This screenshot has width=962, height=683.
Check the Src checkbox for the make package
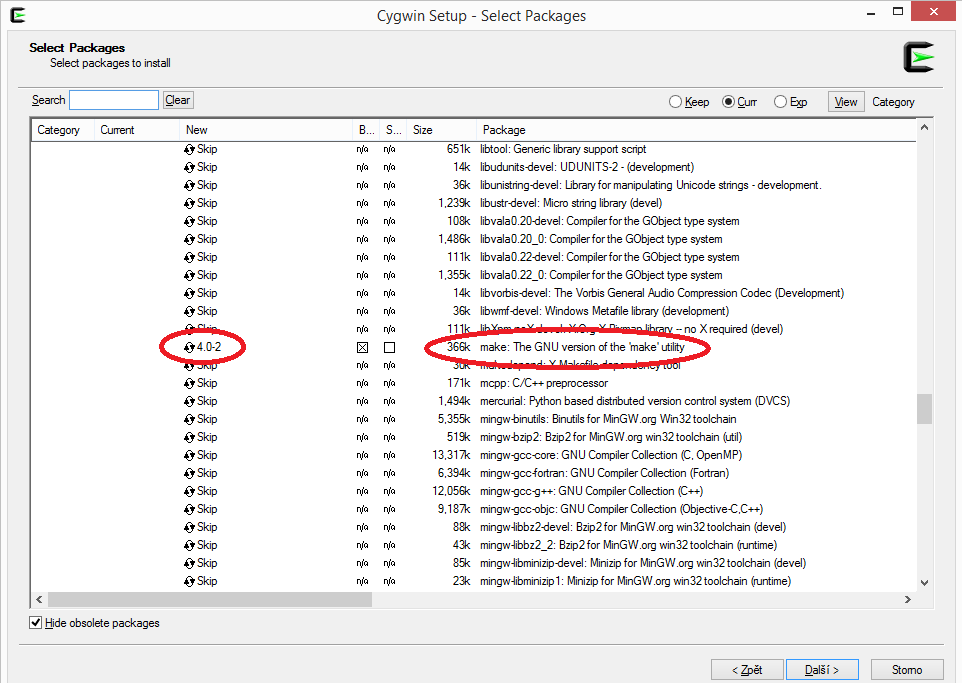coord(390,347)
